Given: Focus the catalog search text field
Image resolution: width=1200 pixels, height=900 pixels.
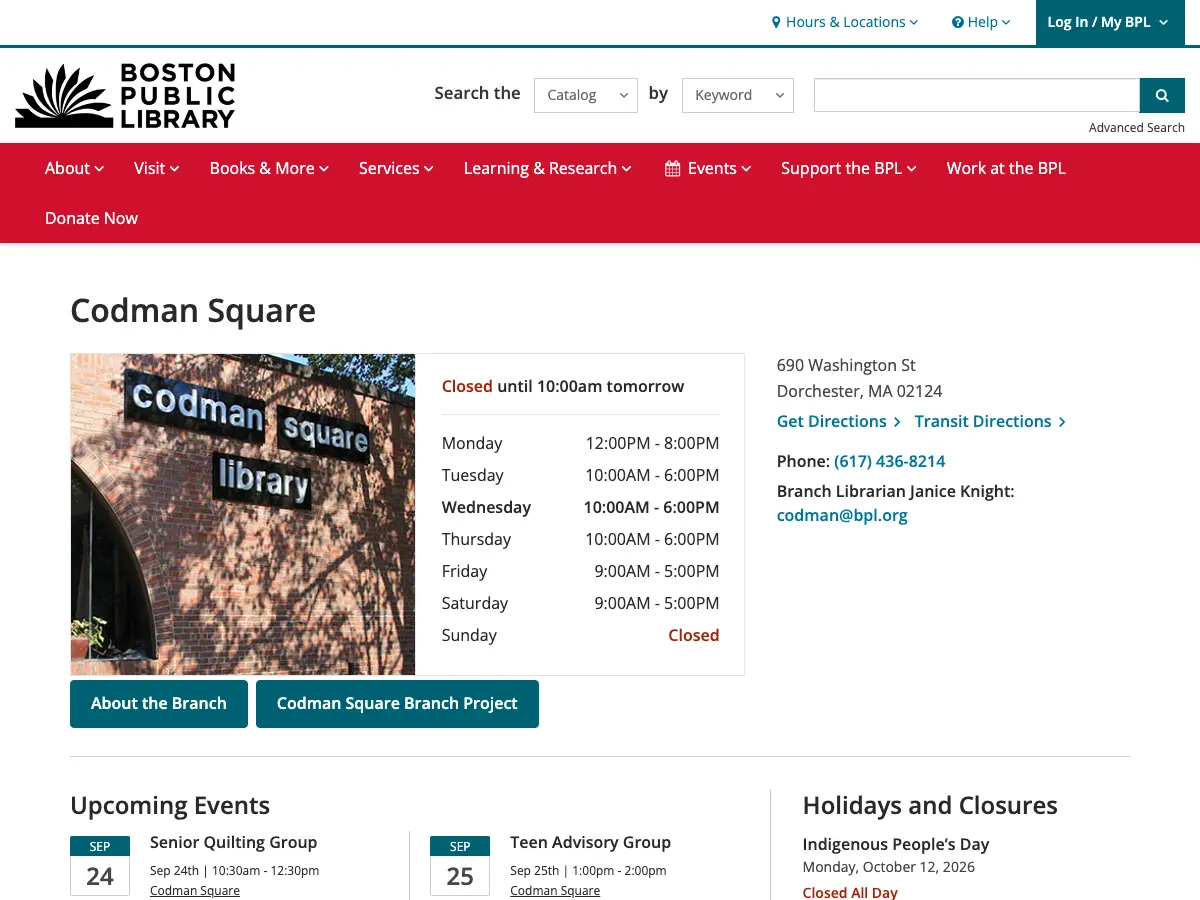Looking at the screenshot, I should (977, 95).
